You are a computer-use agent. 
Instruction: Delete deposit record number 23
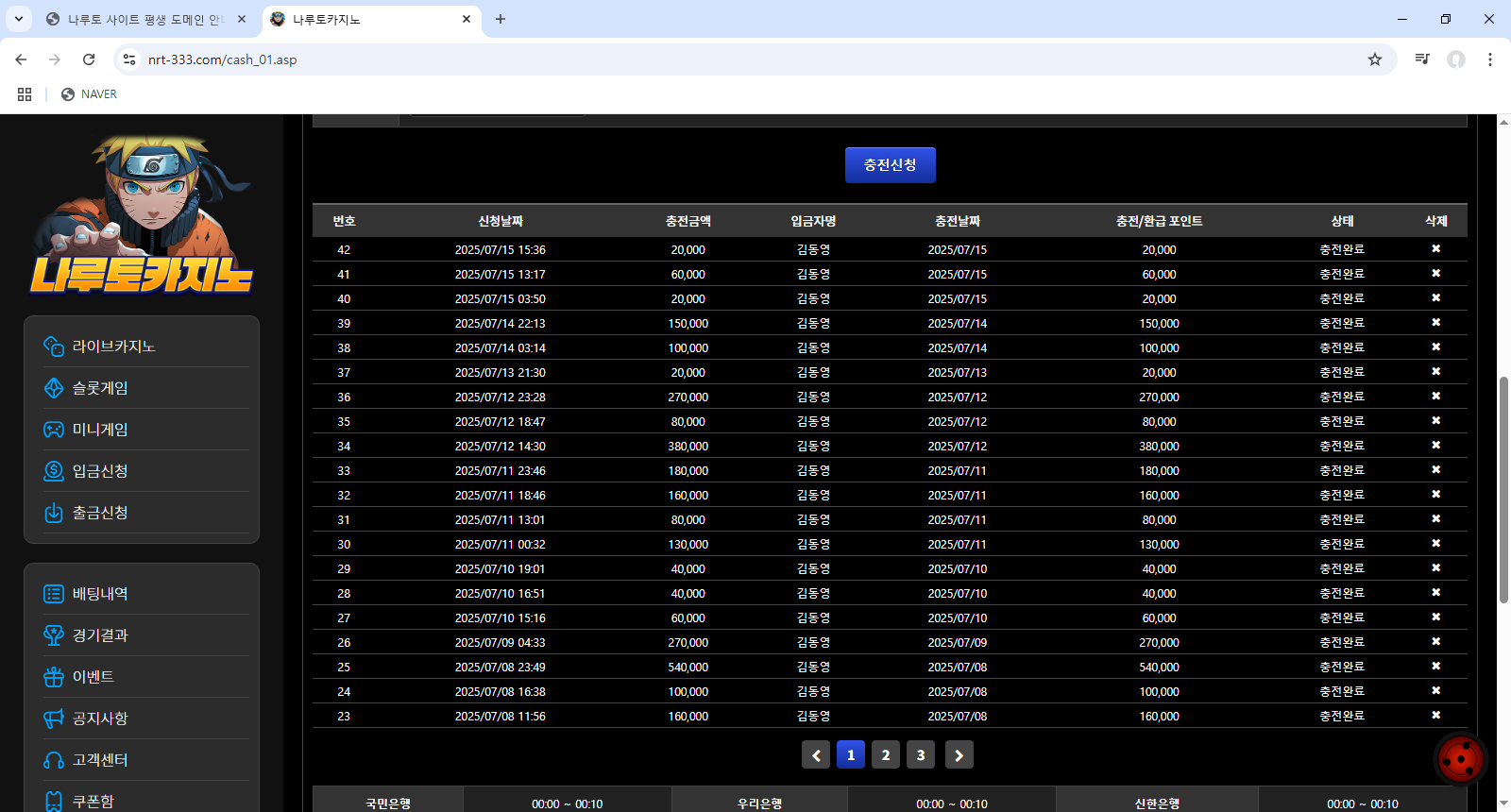(1435, 716)
